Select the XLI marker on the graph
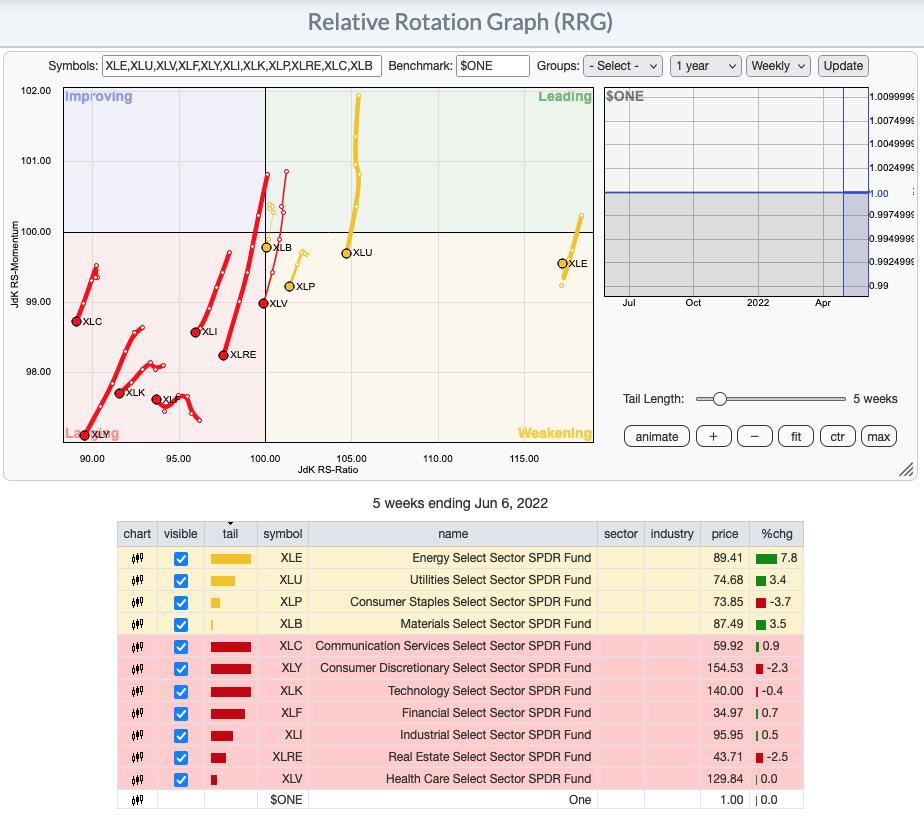This screenshot has height=815, width=924. click(196, 332)
